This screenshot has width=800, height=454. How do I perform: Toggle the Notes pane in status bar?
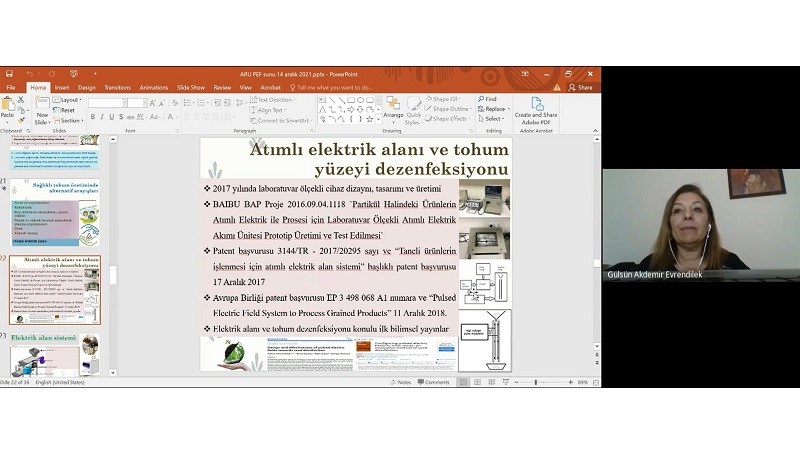click(x=401, y=382)
